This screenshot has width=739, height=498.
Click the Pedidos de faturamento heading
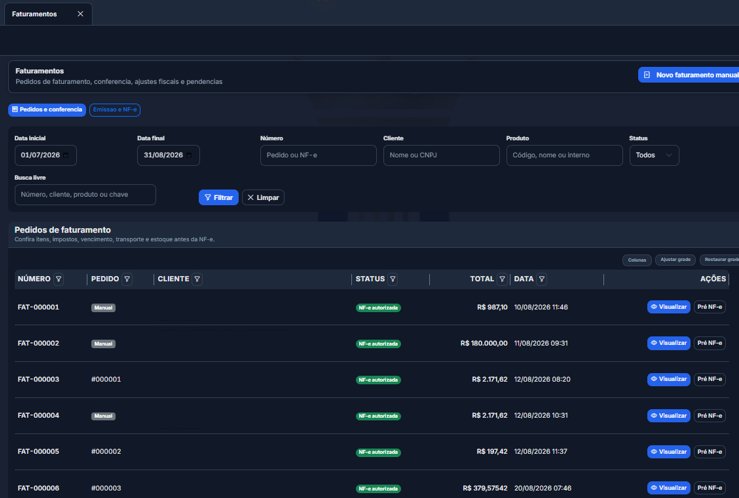point(63,230)
